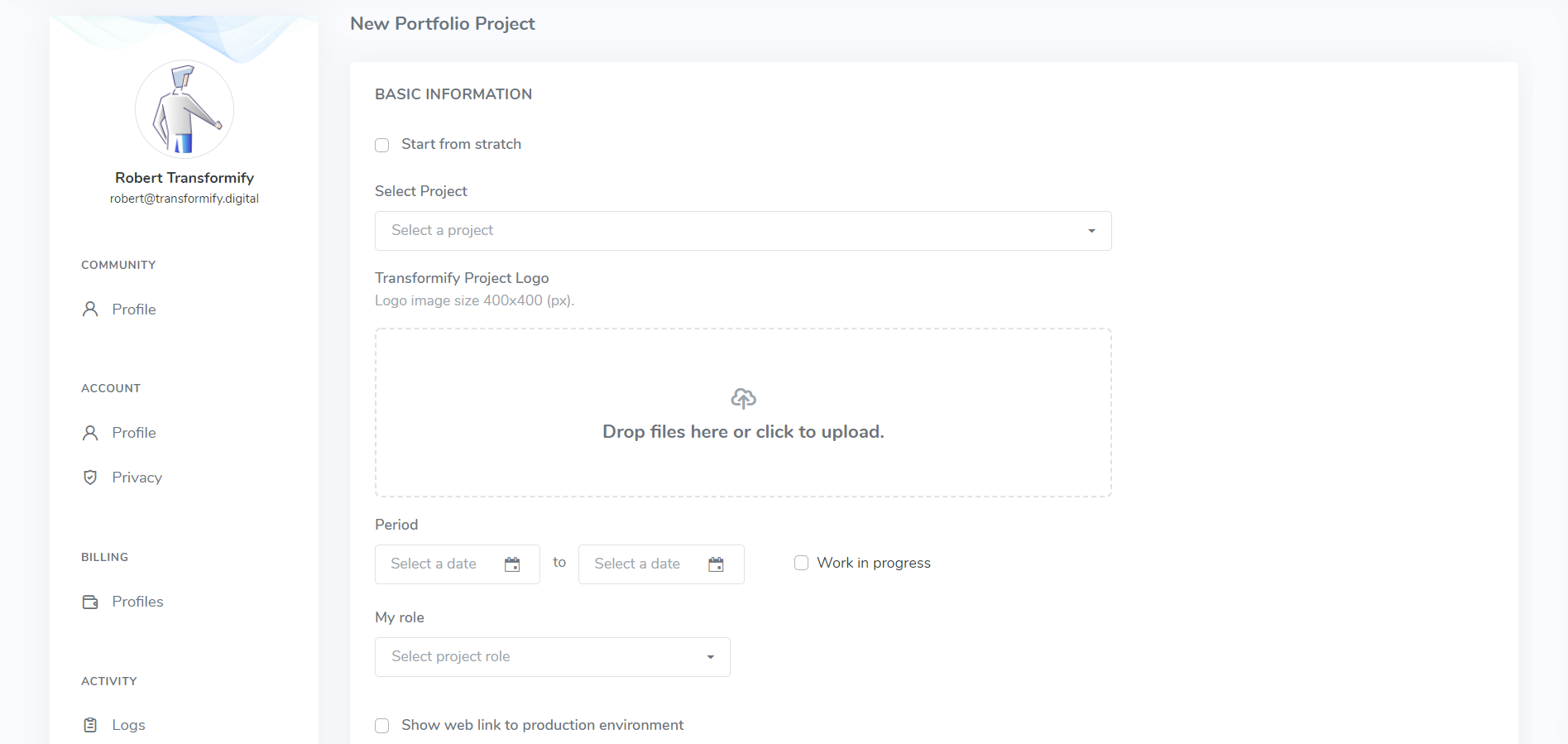Viewport: 1568px width, 744px height.
Task: Open the Select a project dropdown
Action: [743, 231]
